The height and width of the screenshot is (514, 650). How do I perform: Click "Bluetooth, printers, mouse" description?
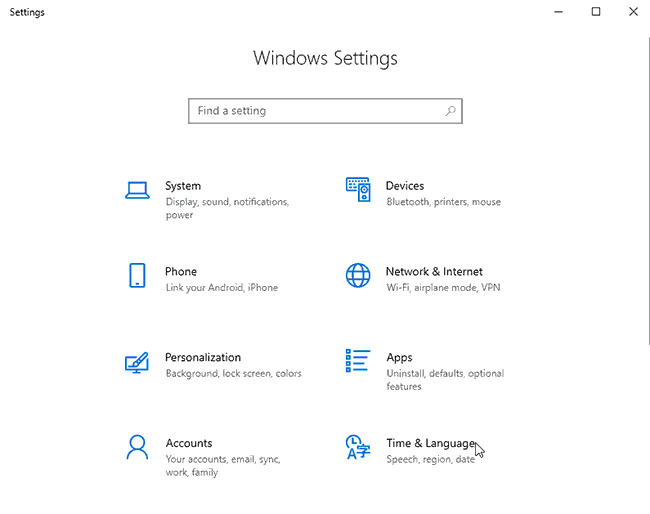(444, 202)
